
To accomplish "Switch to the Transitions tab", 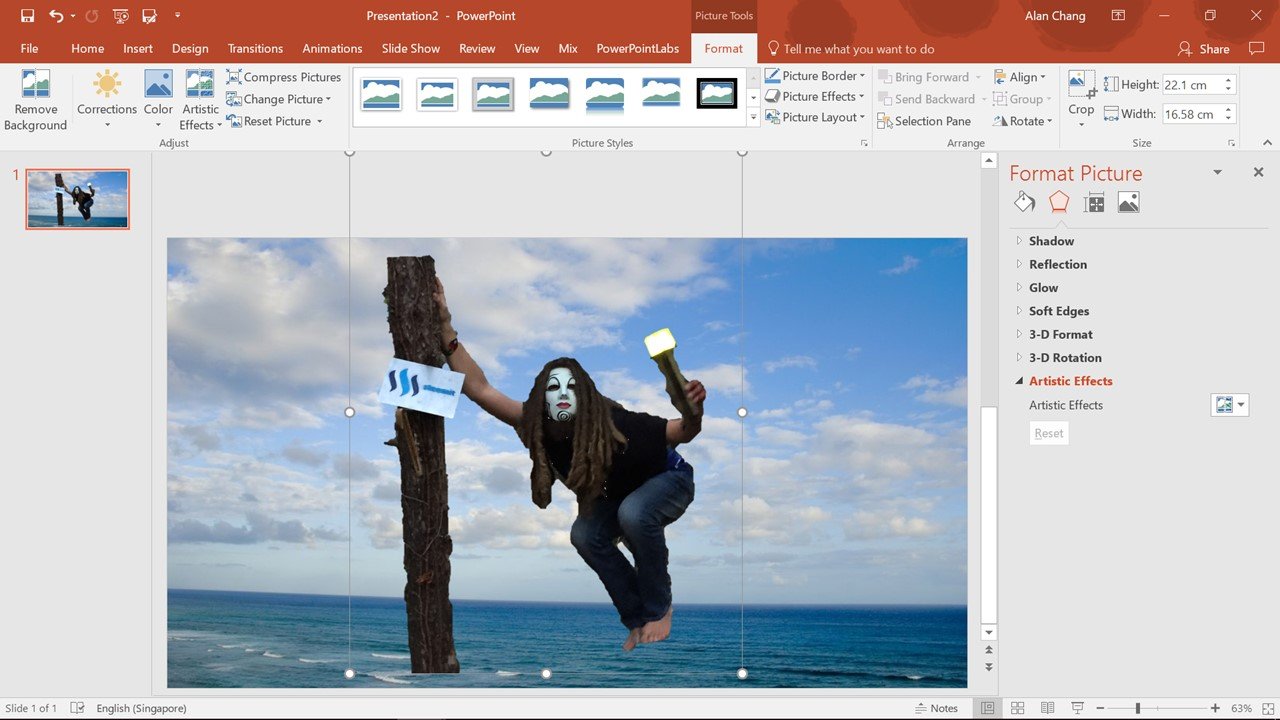I will 255,48.
